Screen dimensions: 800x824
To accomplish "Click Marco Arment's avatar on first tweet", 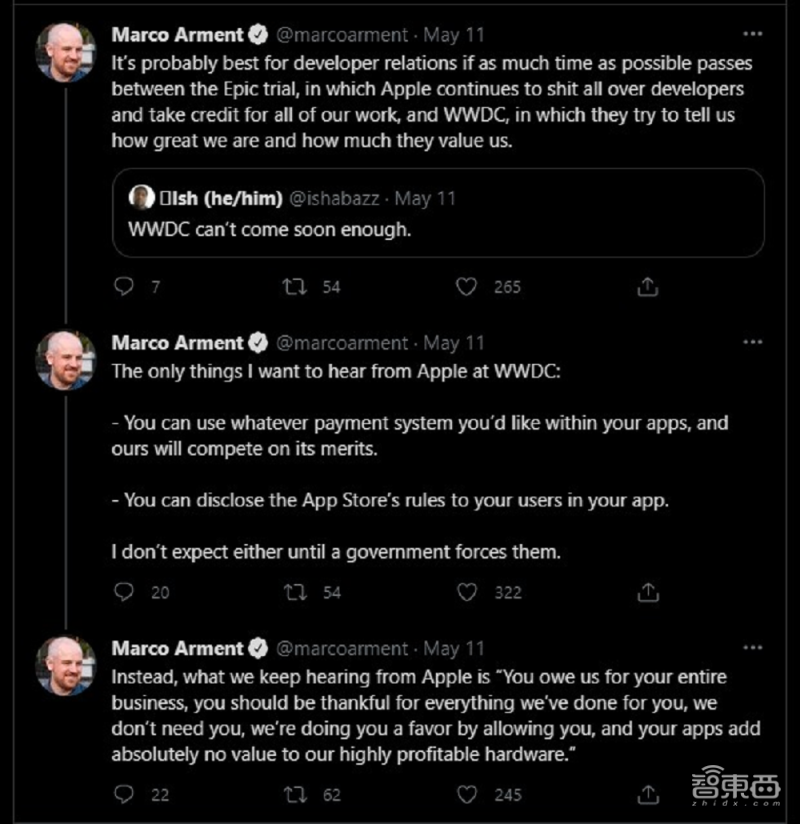I will [65, 52].
